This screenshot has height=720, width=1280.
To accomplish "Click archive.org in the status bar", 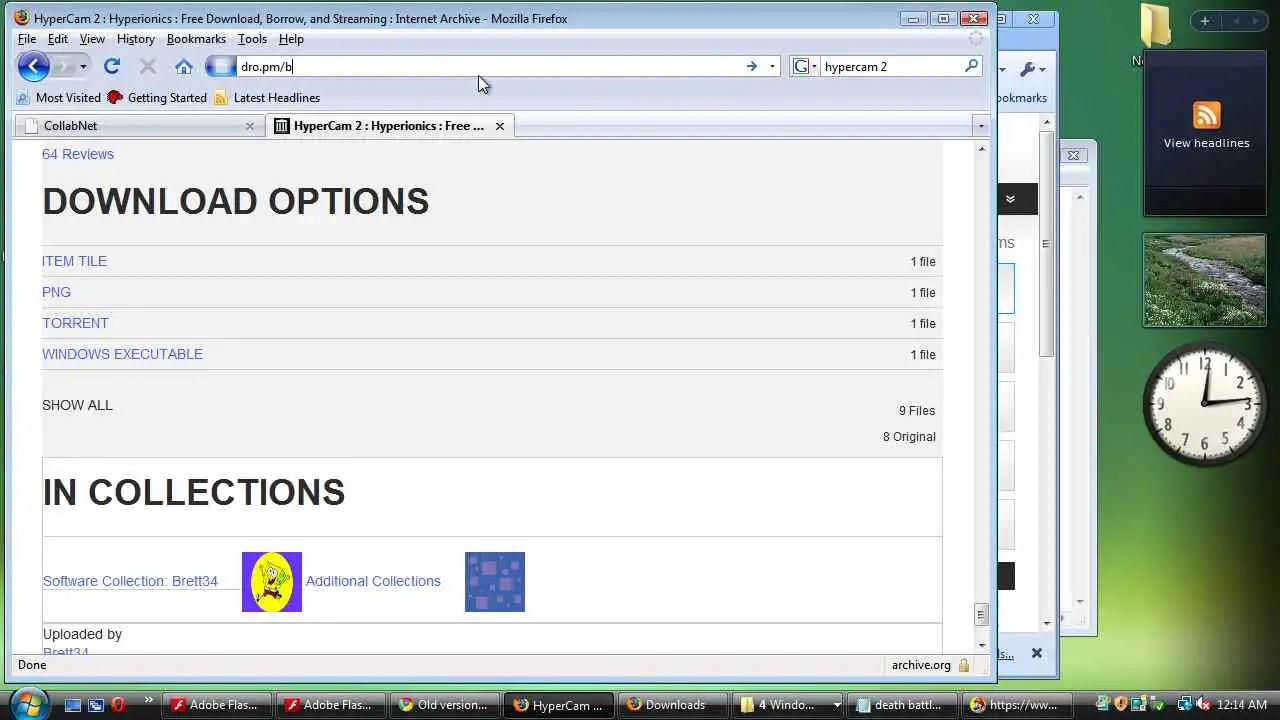I will 921,665.
